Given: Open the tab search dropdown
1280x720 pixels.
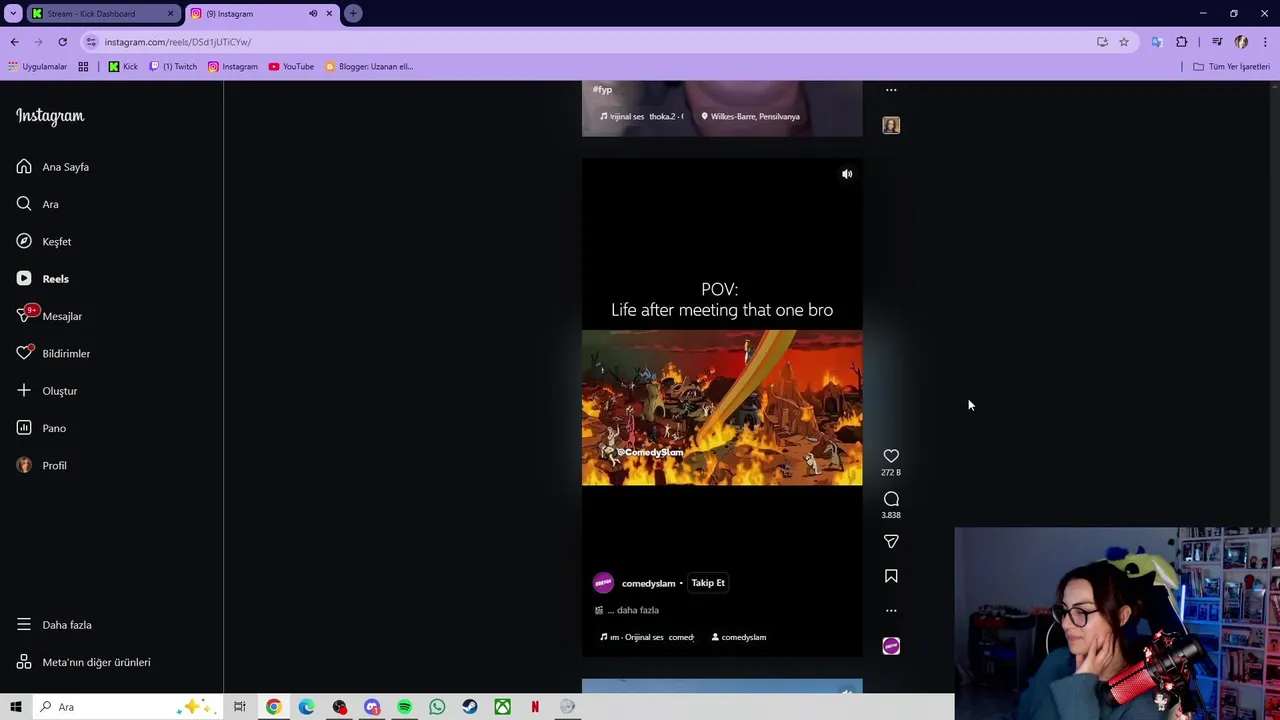Looking at the screenshot, I should point(13,14).
